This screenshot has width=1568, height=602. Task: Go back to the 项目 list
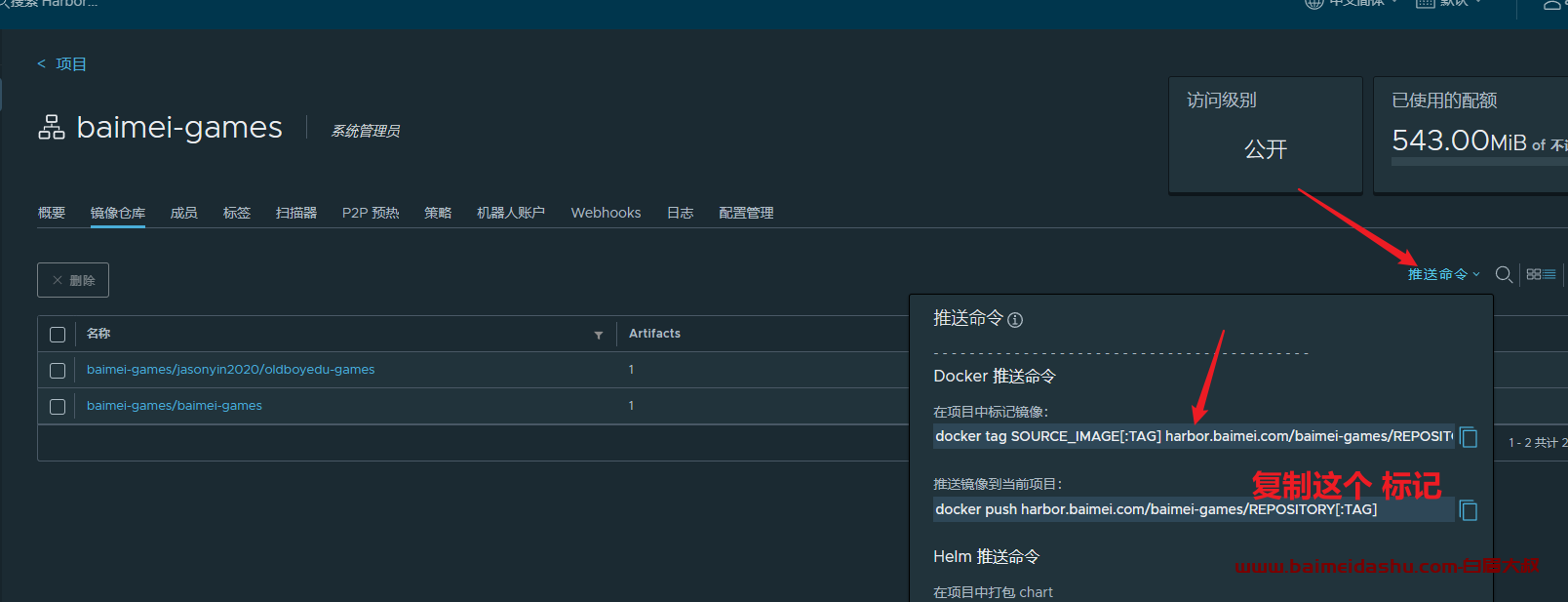pos(62,64)
